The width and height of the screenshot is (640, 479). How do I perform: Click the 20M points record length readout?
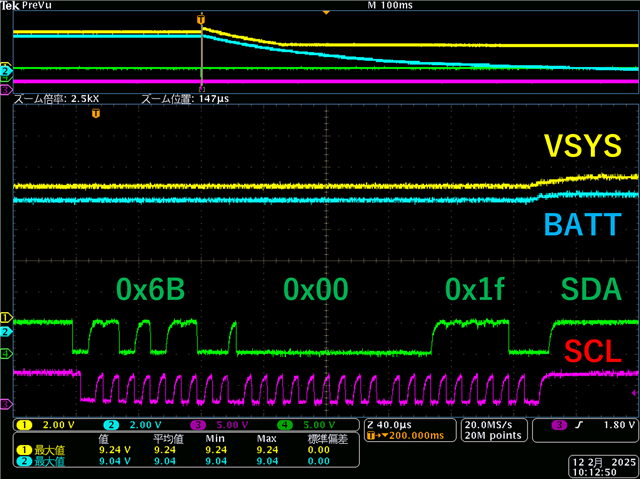[x=493, y=435]
